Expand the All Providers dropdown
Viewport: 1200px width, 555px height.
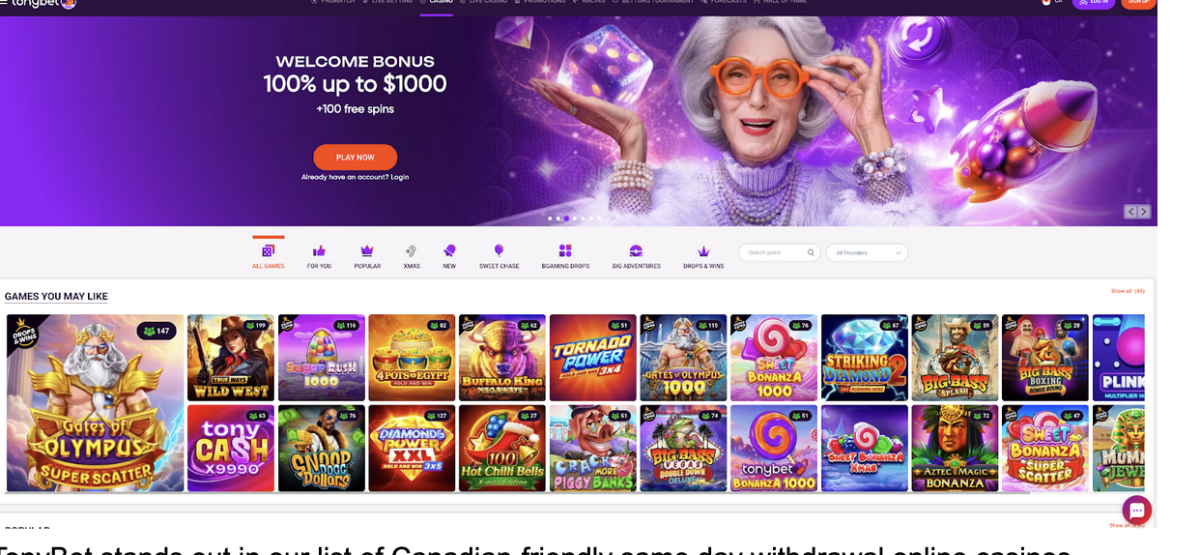tap(867, 253)
